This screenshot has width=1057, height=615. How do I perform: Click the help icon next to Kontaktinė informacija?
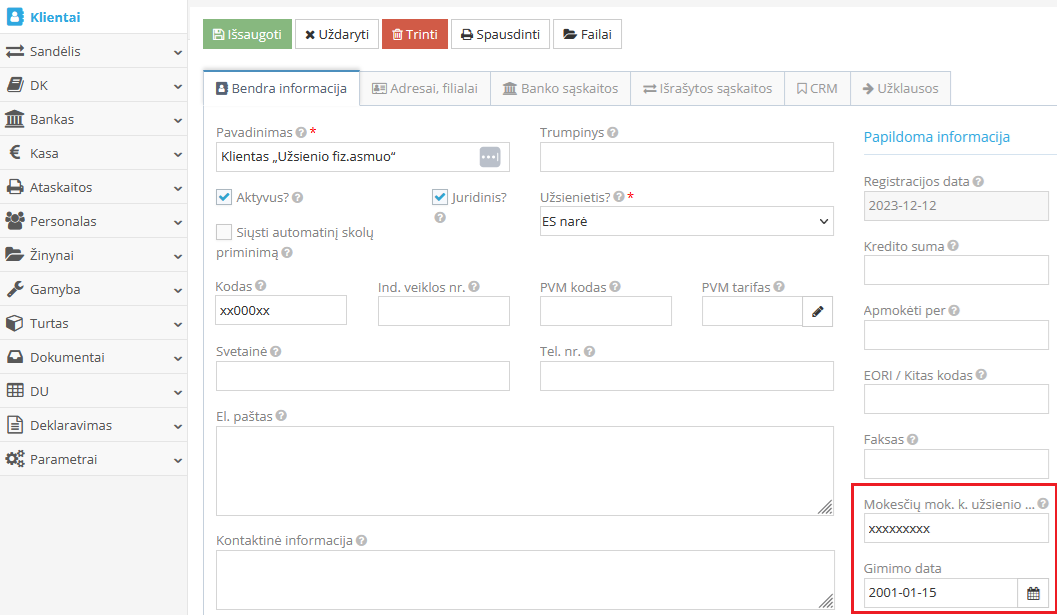[x=361, y=541]
